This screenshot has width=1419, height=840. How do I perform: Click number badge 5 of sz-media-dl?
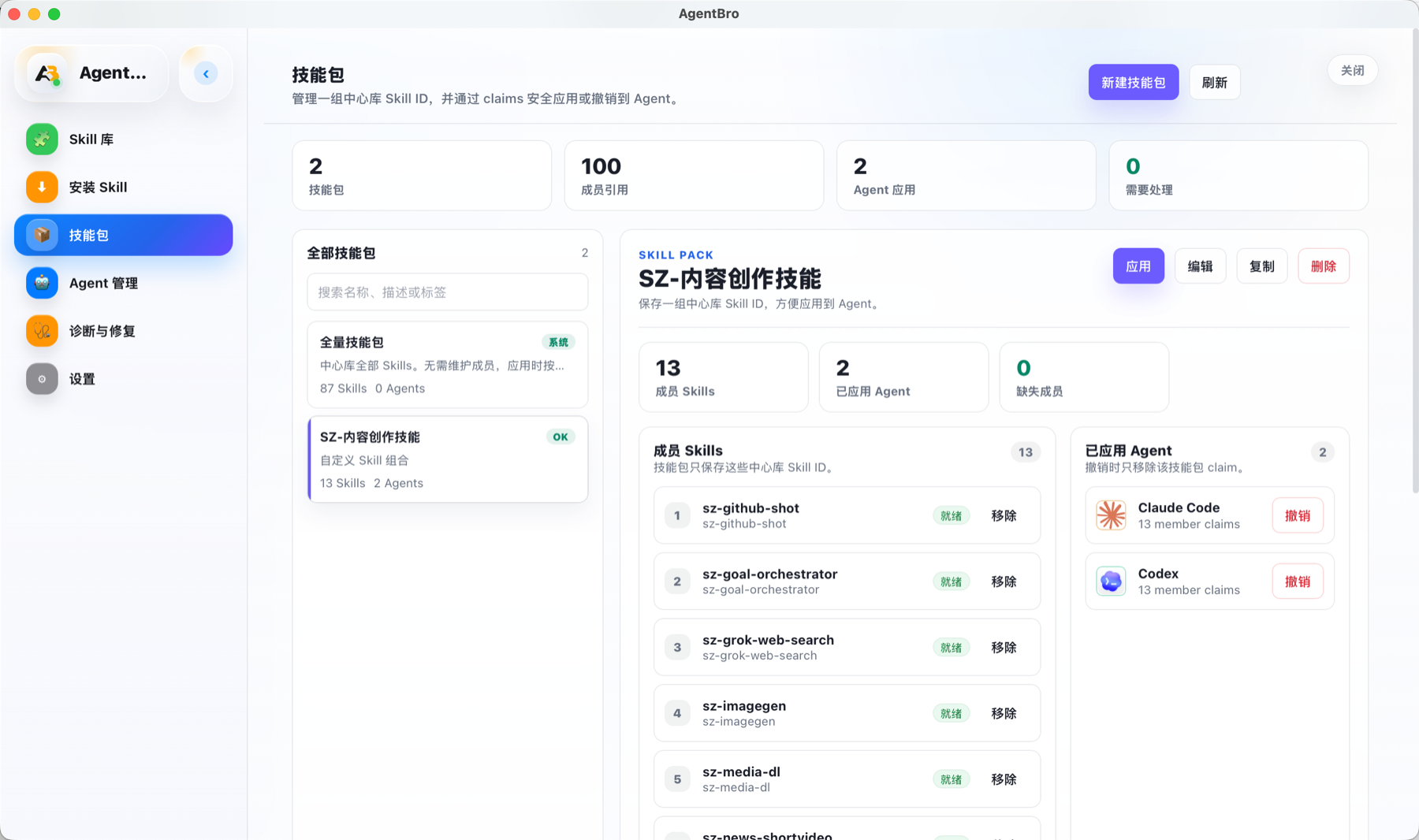click(677, 779)
